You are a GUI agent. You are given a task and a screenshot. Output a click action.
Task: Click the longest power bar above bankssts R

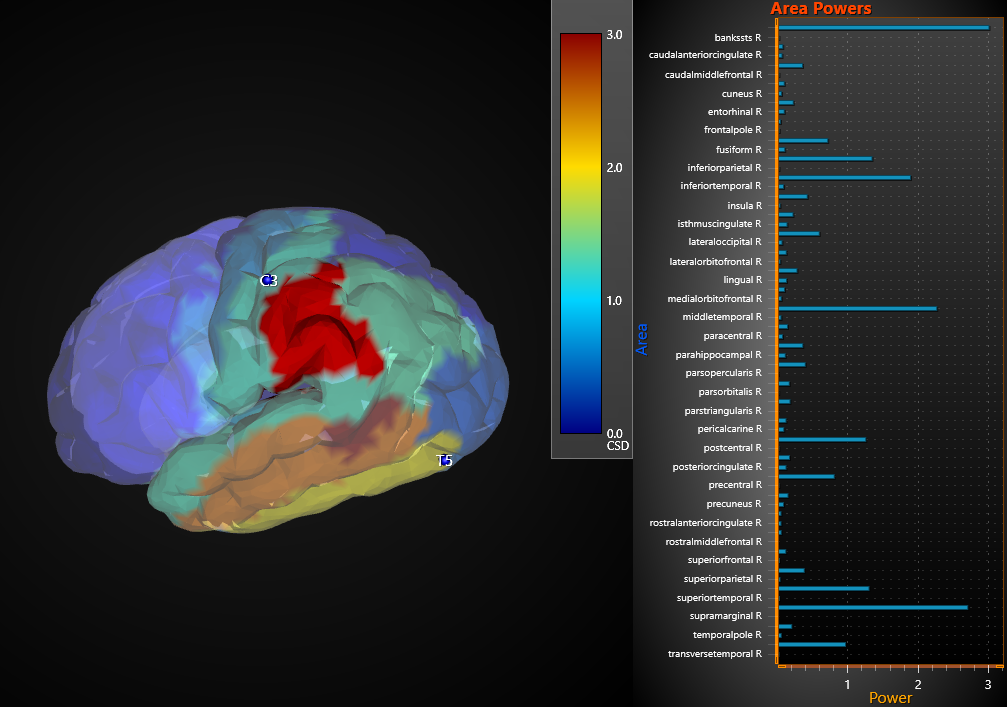(x=884, y=28)
